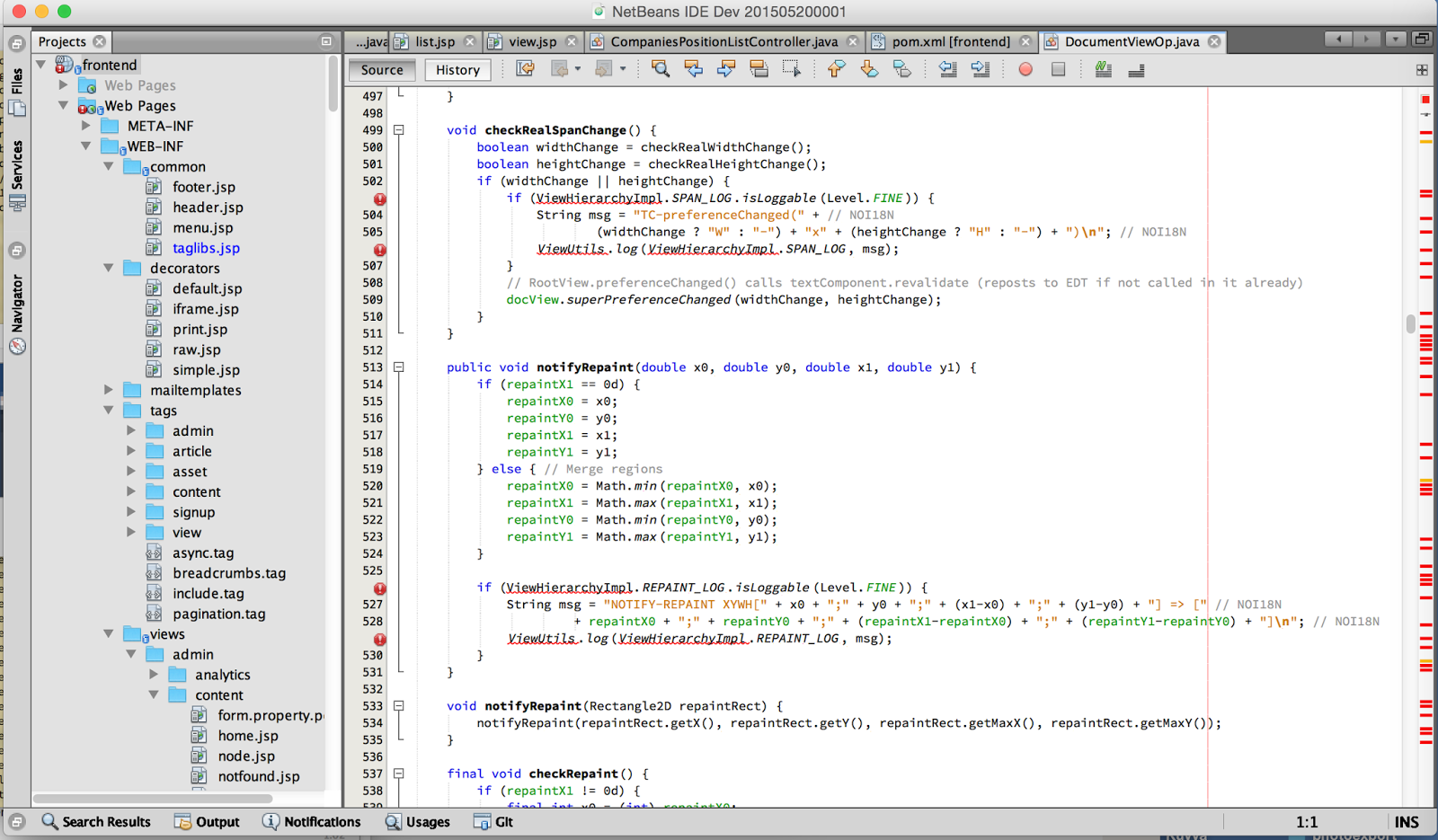
Task: Click the Find Selection magnifier icon
Action: coord(660,68)
